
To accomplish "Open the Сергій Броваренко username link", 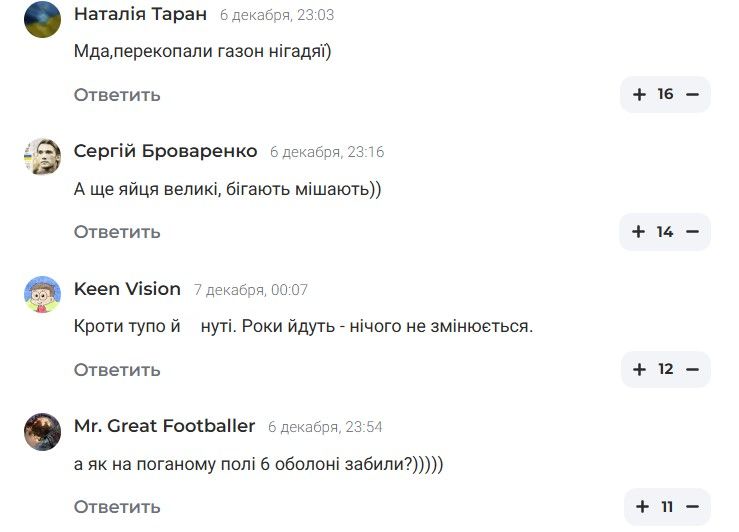I will 165,151.
